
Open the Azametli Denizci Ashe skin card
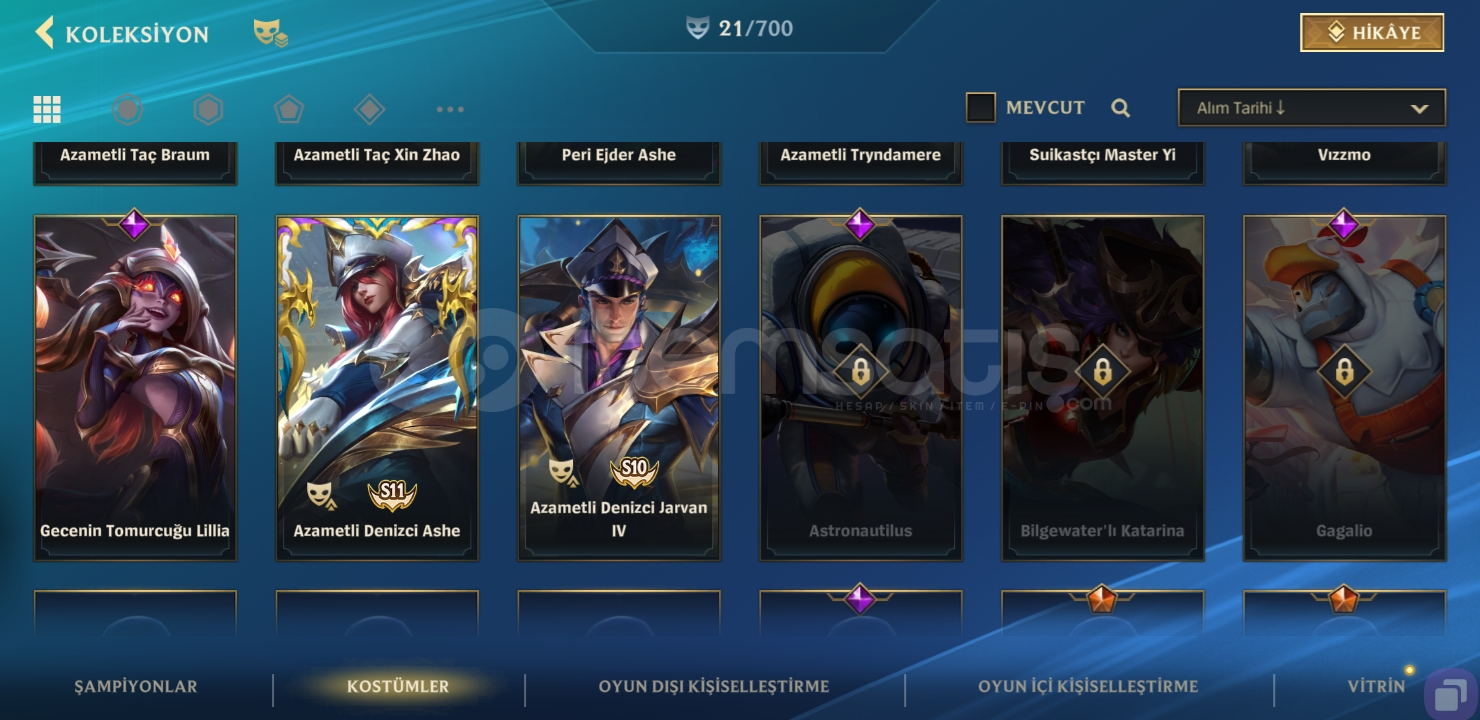coord(377,388)
